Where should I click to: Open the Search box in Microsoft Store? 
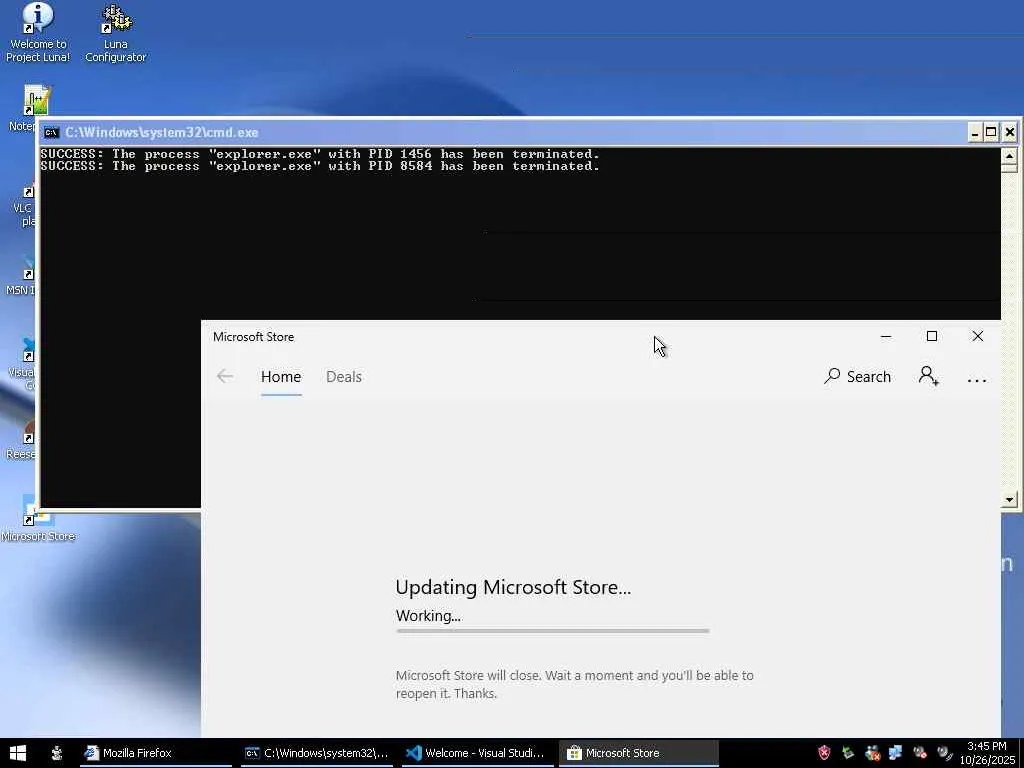[857, 376]
